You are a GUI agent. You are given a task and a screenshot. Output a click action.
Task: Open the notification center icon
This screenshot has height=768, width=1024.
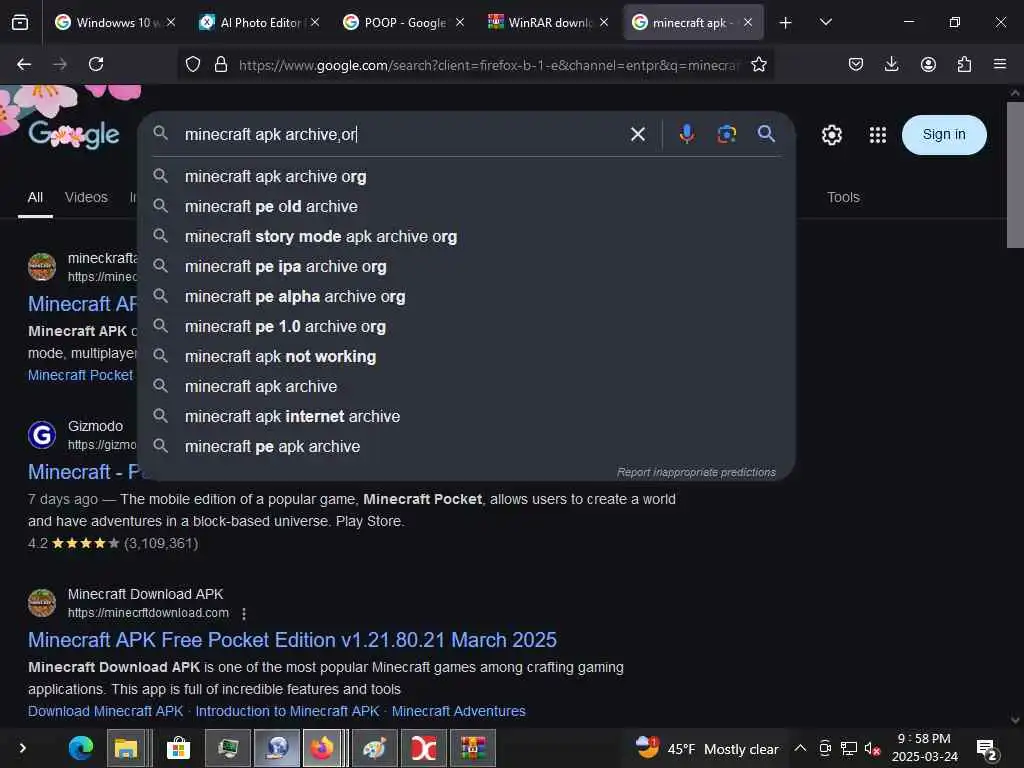987,749
